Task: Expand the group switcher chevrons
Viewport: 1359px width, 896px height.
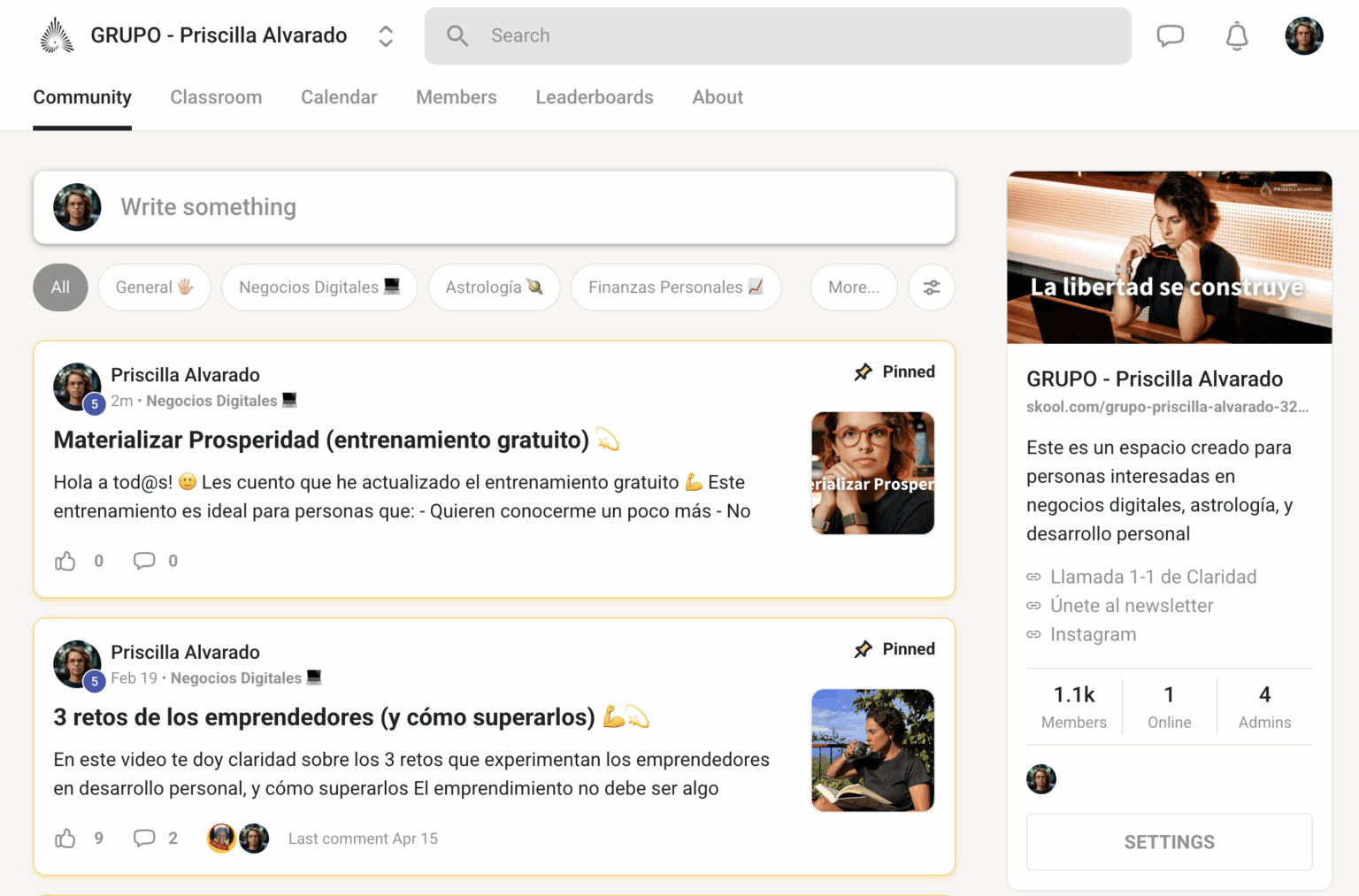Action: (386, 36)
